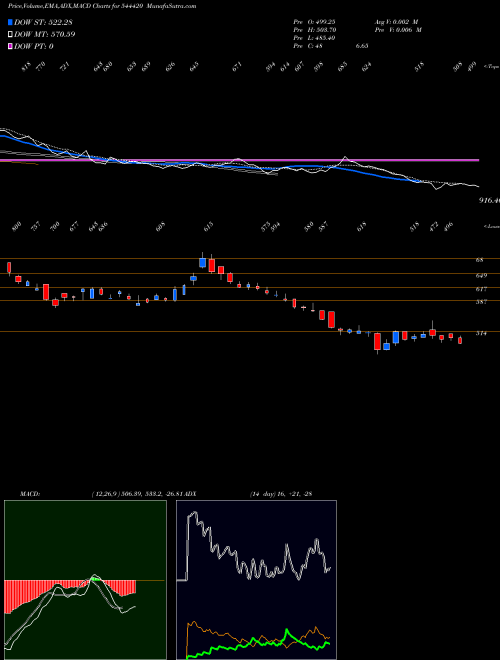Click the first red candlestick at chart start
500x660 pixels.
(x=9, y=267)
